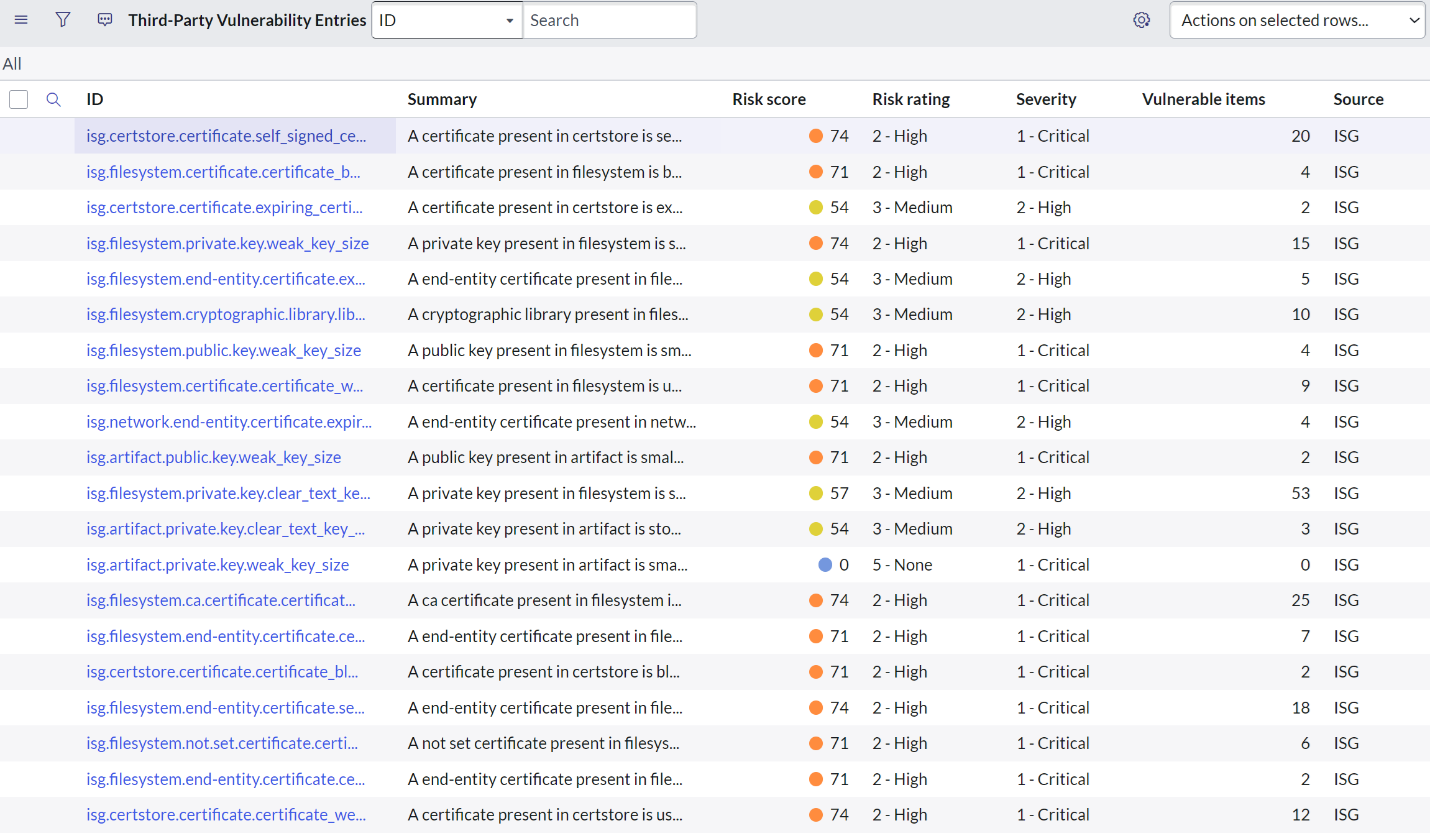Open the list chat/feedback icon
Viewport: 1430px width, 836px height.
(104, 19)
